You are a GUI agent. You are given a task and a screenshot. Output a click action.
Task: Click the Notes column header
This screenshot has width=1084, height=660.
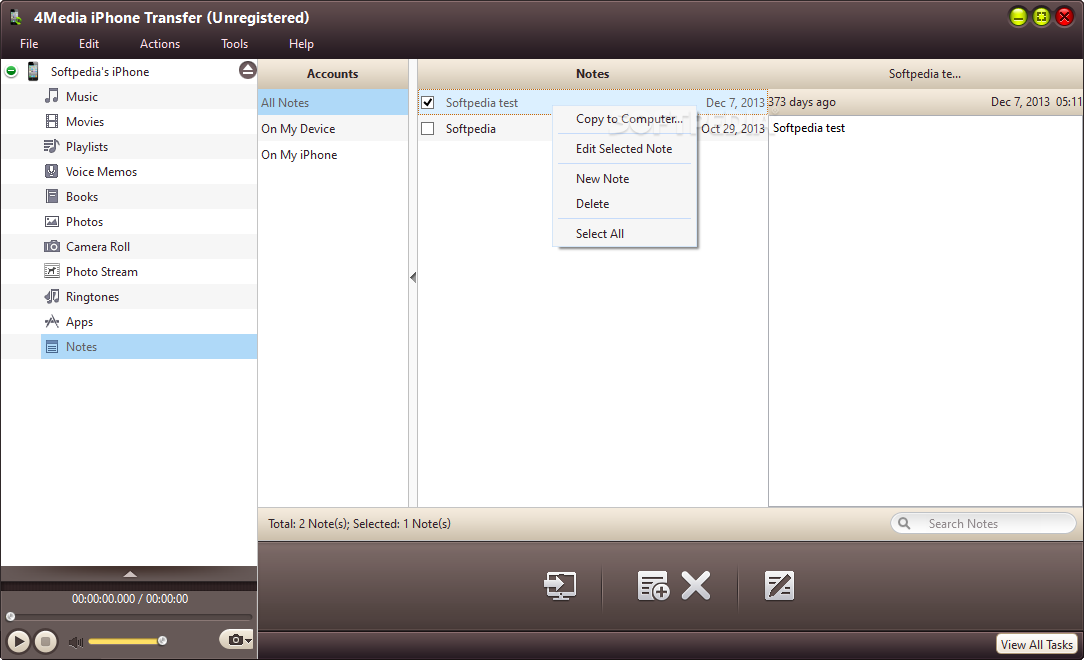pyautogui.click(x=592, y=73)
